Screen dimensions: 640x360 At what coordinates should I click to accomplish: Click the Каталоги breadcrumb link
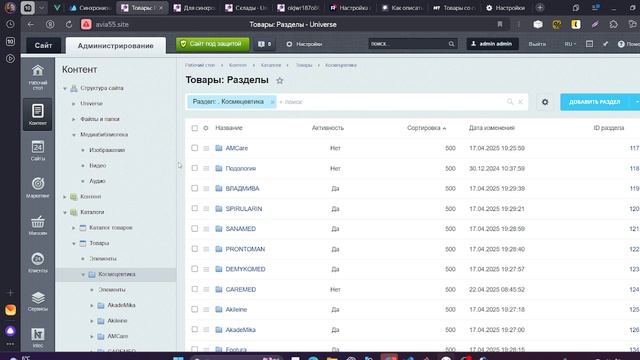point(271,65)
